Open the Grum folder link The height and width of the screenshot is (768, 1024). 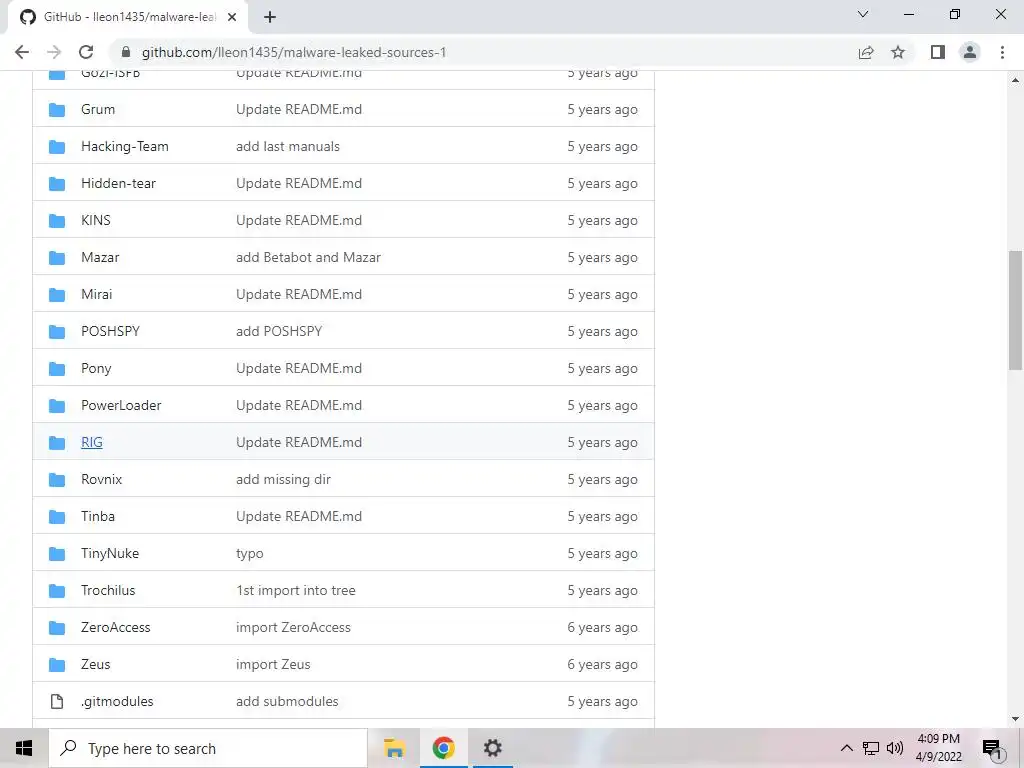pos(98,110)
